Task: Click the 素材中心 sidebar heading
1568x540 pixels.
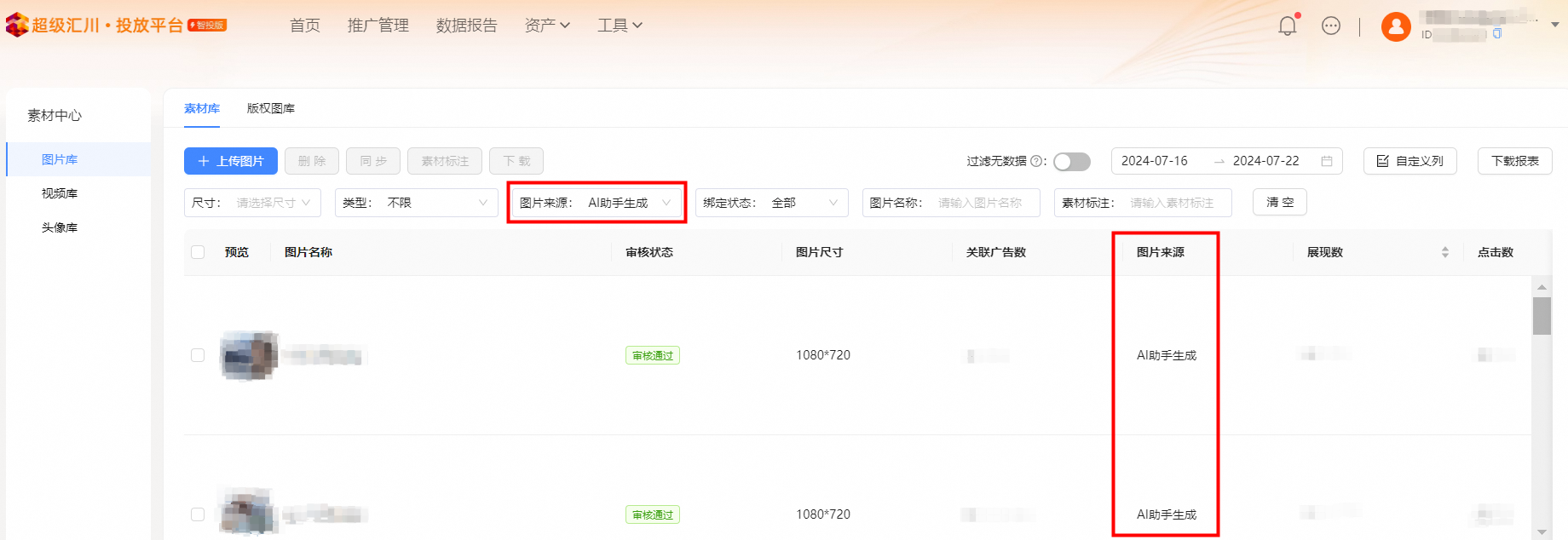Action: 55,115
